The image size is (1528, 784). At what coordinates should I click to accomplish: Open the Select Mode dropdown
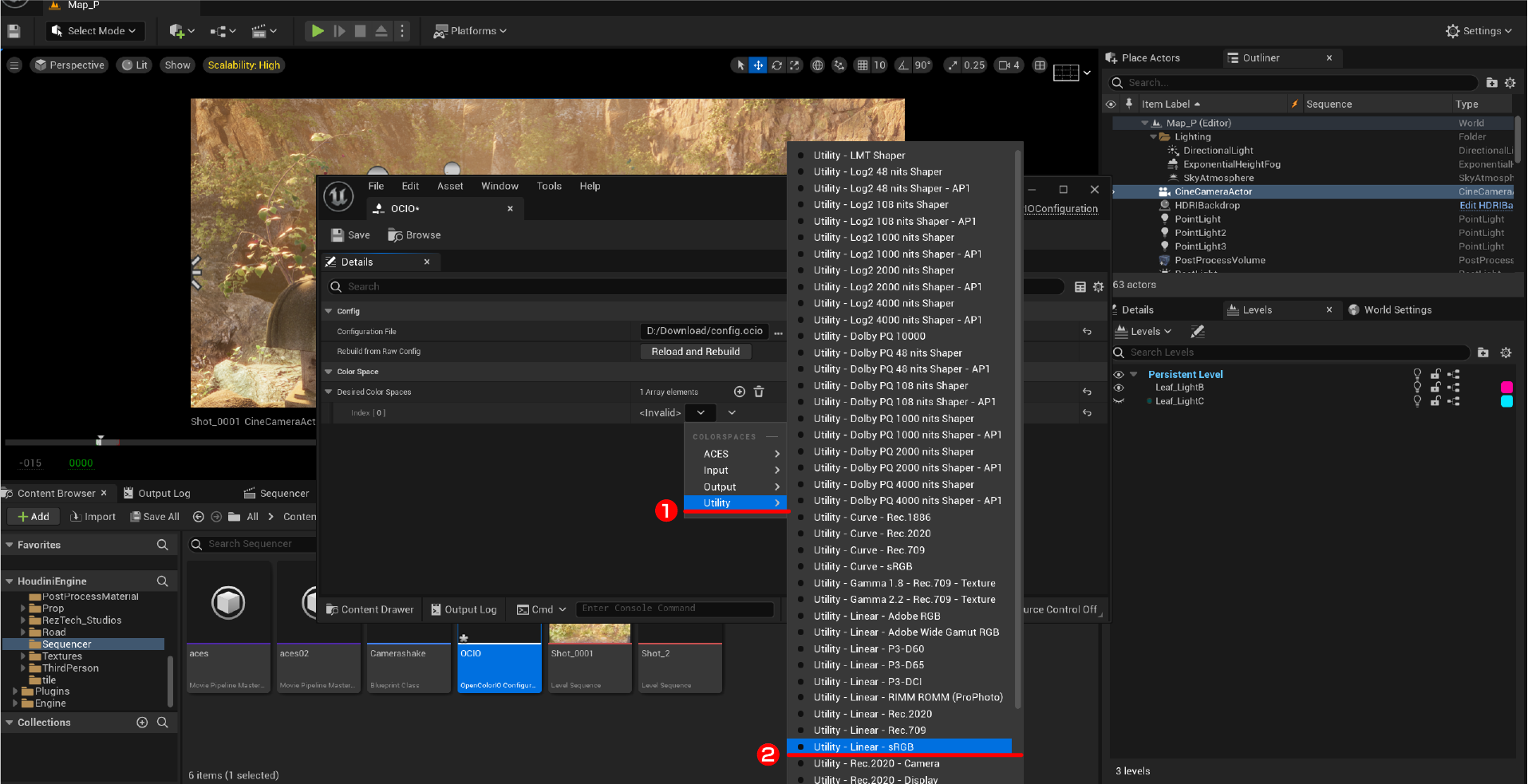click(x=95, y=30)
